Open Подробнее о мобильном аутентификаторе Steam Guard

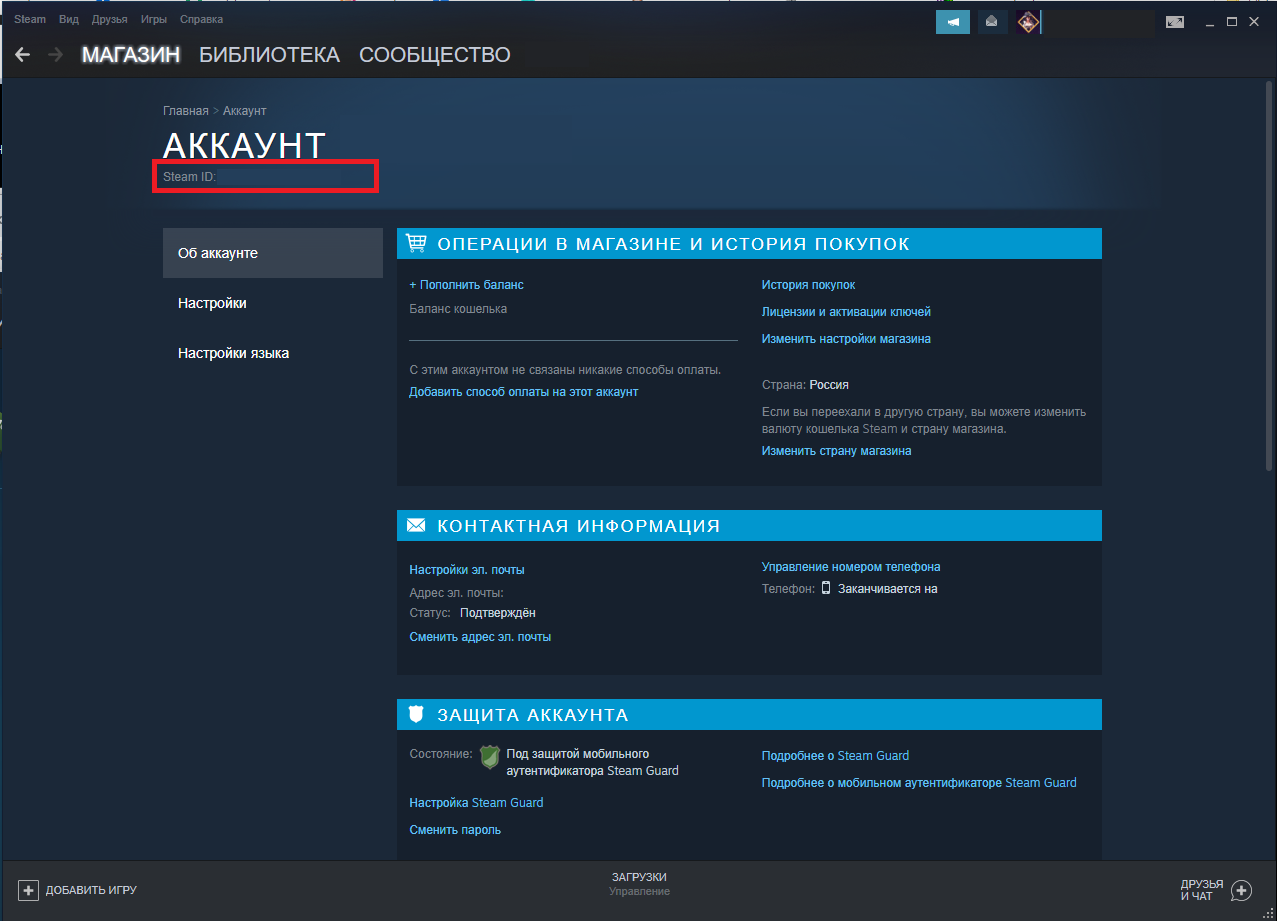pyautogui.click(x=919, y=783)
